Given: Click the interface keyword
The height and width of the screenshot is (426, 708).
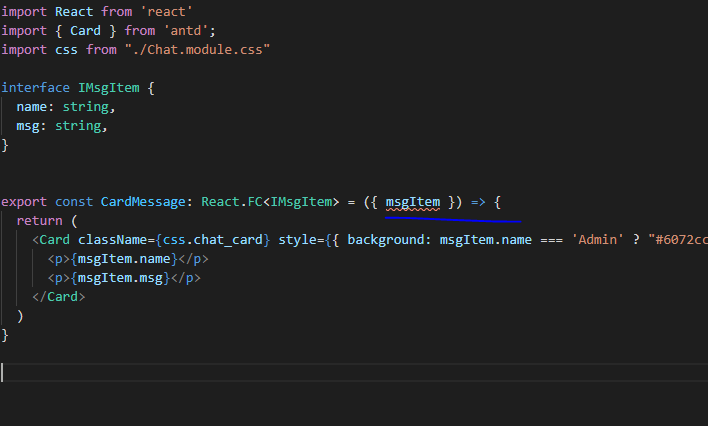Looking at the screenshot, I should point(36,88).
